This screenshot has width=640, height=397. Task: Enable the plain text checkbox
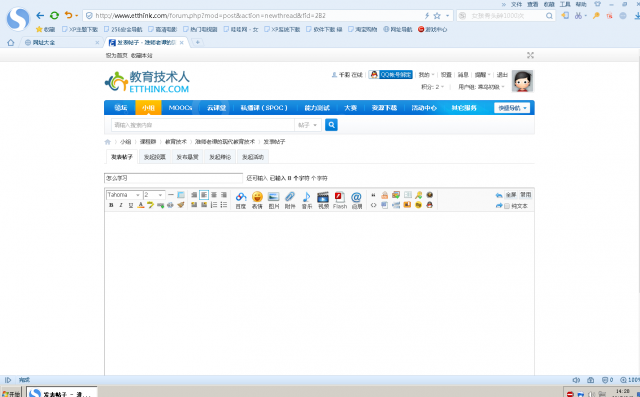[507, 206]
